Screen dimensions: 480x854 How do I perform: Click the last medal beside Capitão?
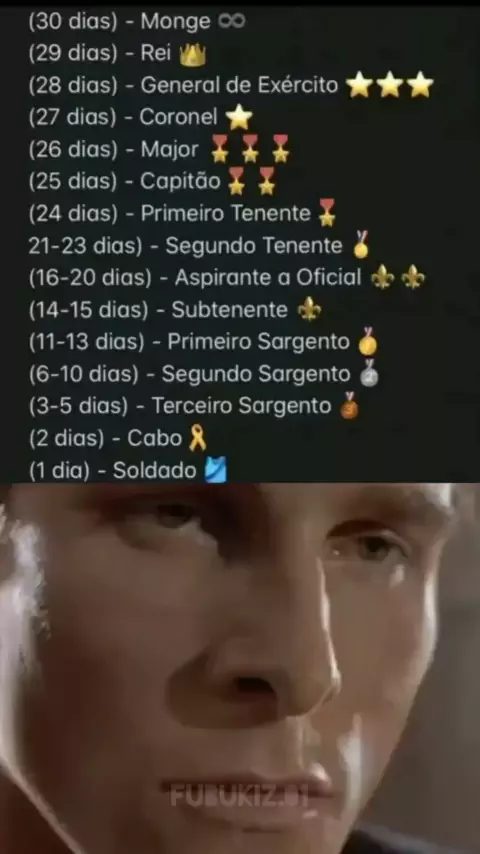266,181
